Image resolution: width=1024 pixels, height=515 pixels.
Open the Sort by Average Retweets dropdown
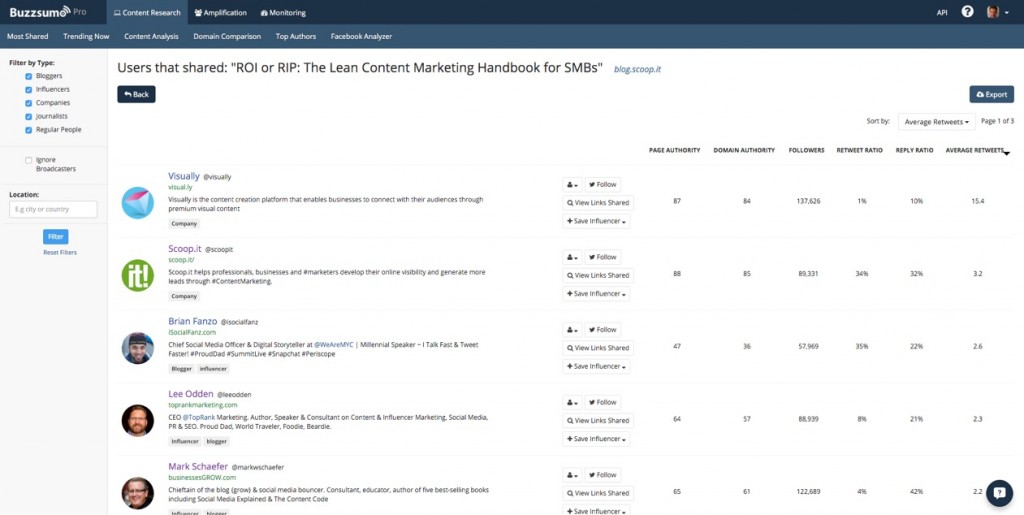(936, 122)
